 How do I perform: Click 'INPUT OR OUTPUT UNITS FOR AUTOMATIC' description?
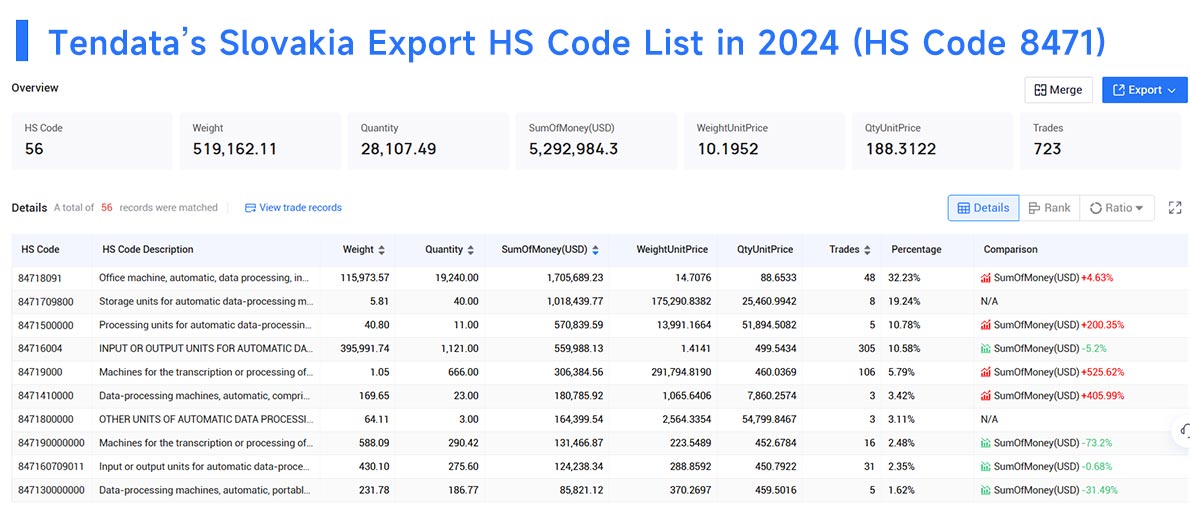click(205, 349)
